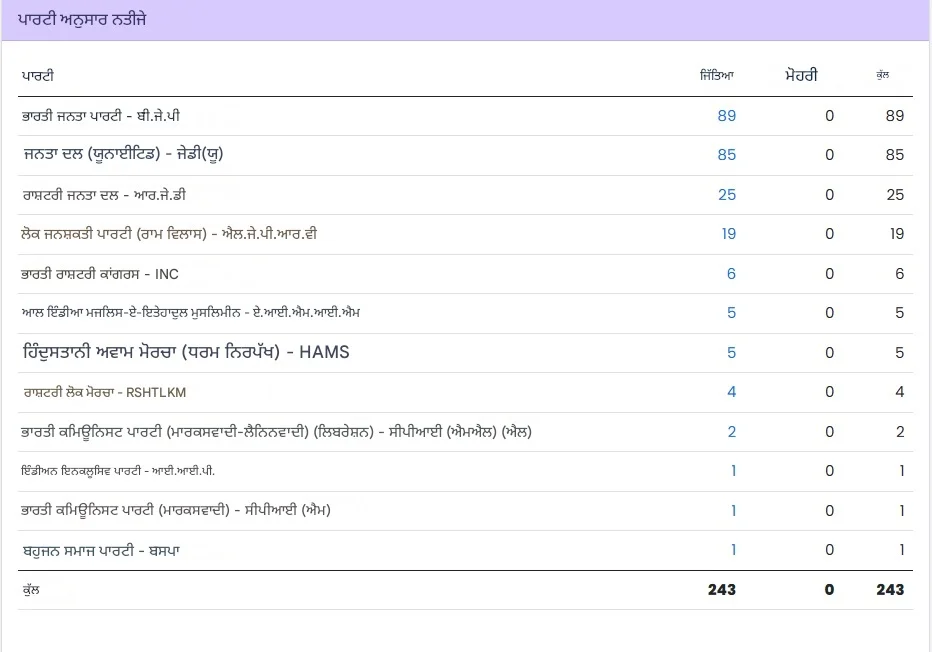Screen dimensions: 932x652
Task: Click the ਸੀਪੀਆਈ (ਐਮ) row's won link 1
Action: (733, 511)
